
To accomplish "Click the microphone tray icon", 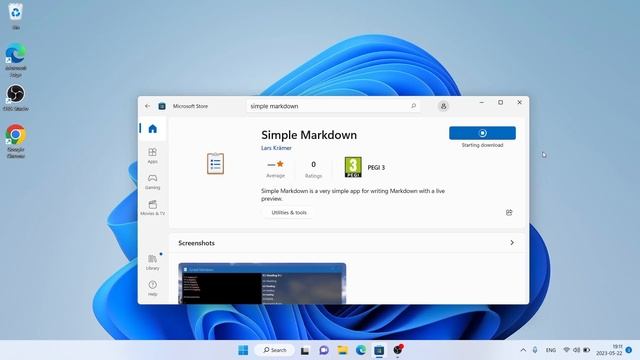I will tap(535, 350).
